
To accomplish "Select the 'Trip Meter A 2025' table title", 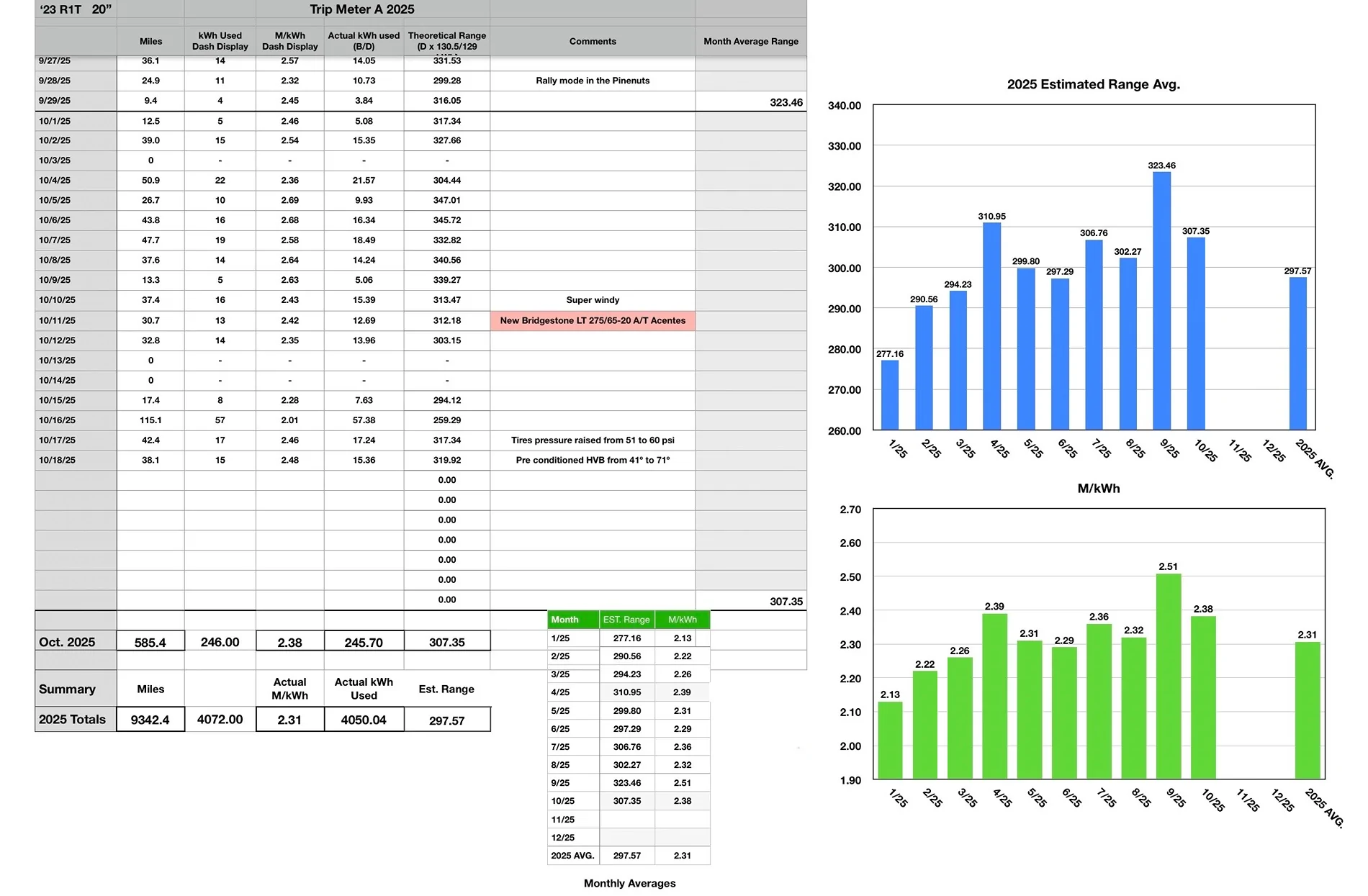I will pyautogui.click(x=361, y=9).
